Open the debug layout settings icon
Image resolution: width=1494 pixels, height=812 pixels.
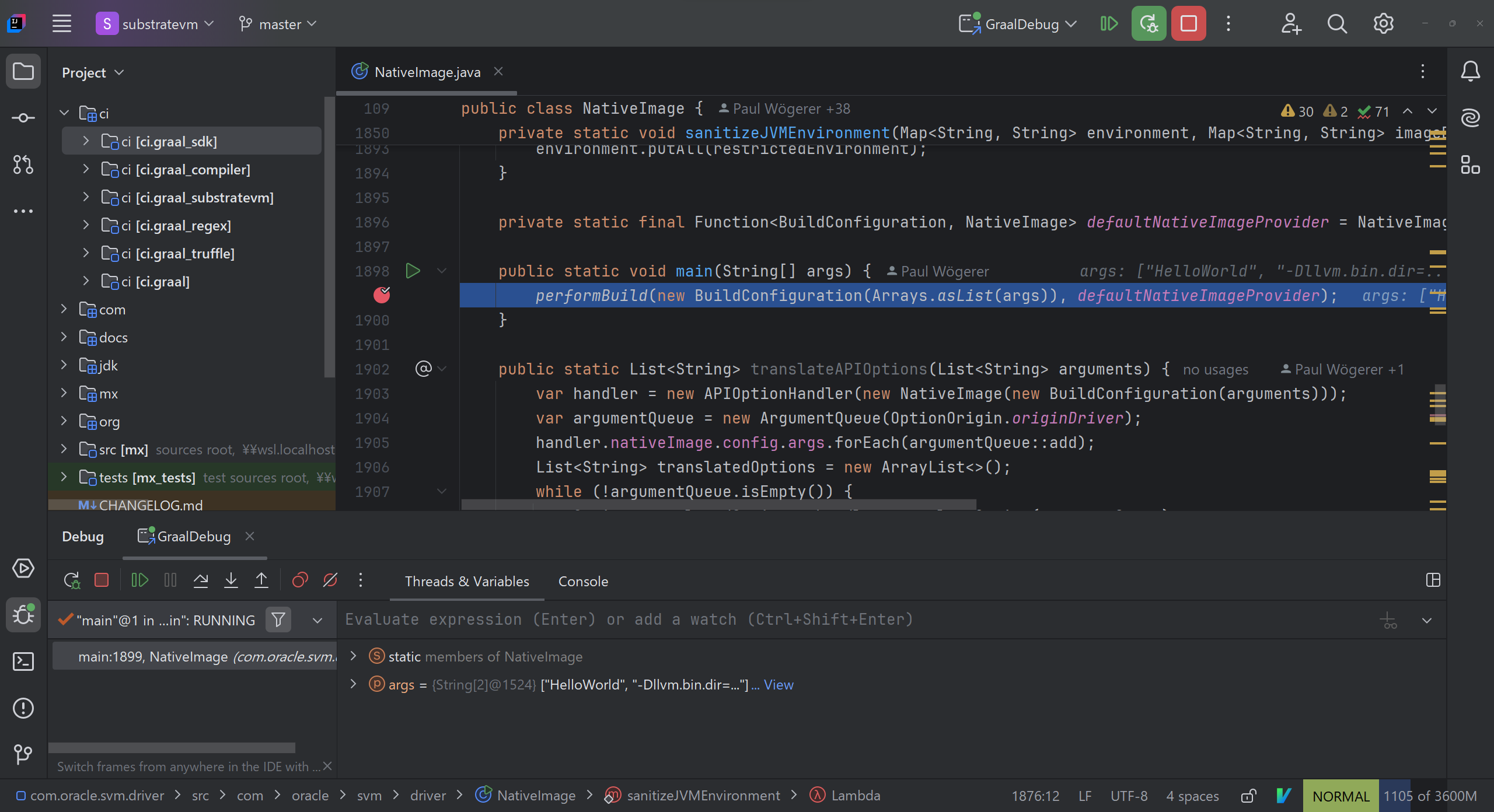(x=1433, y=580)
